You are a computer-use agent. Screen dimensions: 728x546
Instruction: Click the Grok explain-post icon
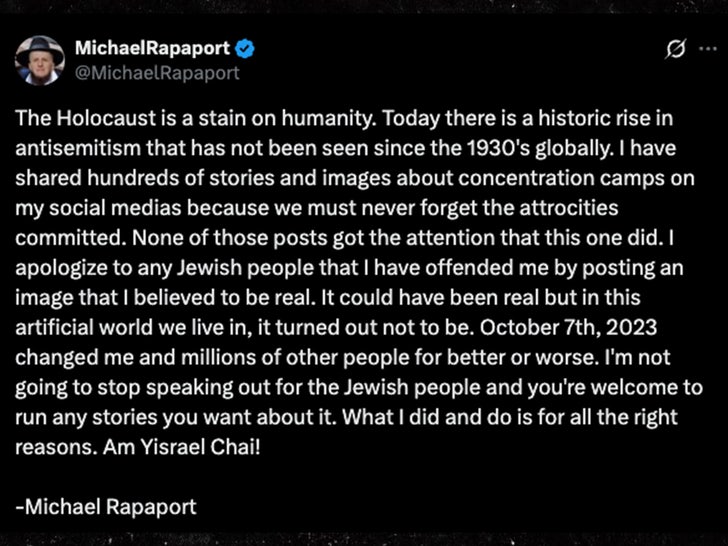coord(675,50)
